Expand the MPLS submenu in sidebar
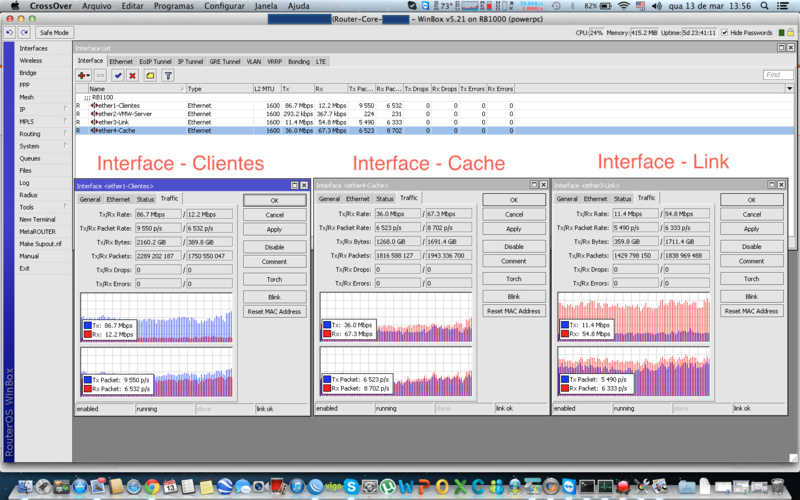This screenshot has height=500, width=800. 65,121
